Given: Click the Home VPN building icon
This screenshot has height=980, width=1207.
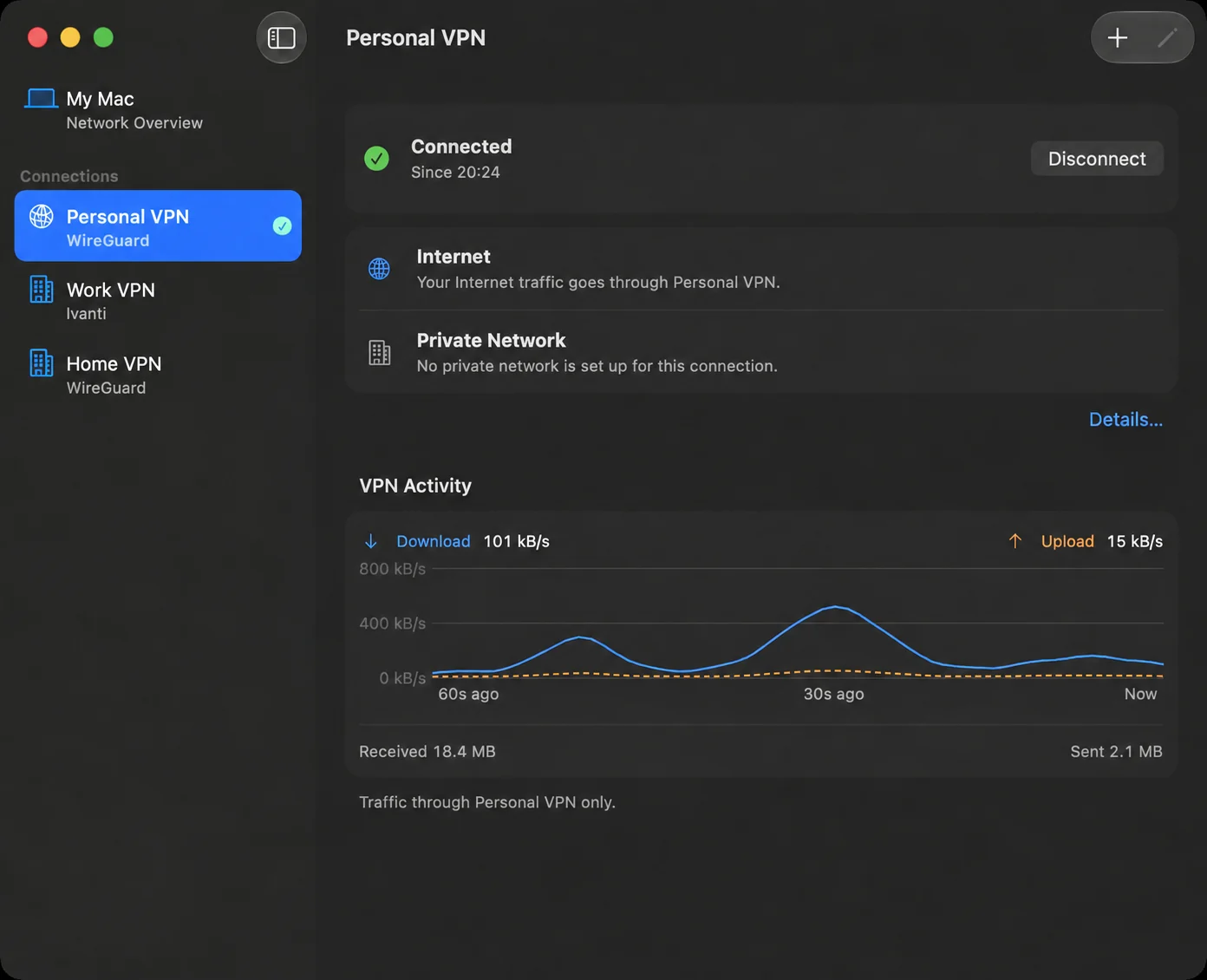Looking at the screenshot, I should 42,363.
